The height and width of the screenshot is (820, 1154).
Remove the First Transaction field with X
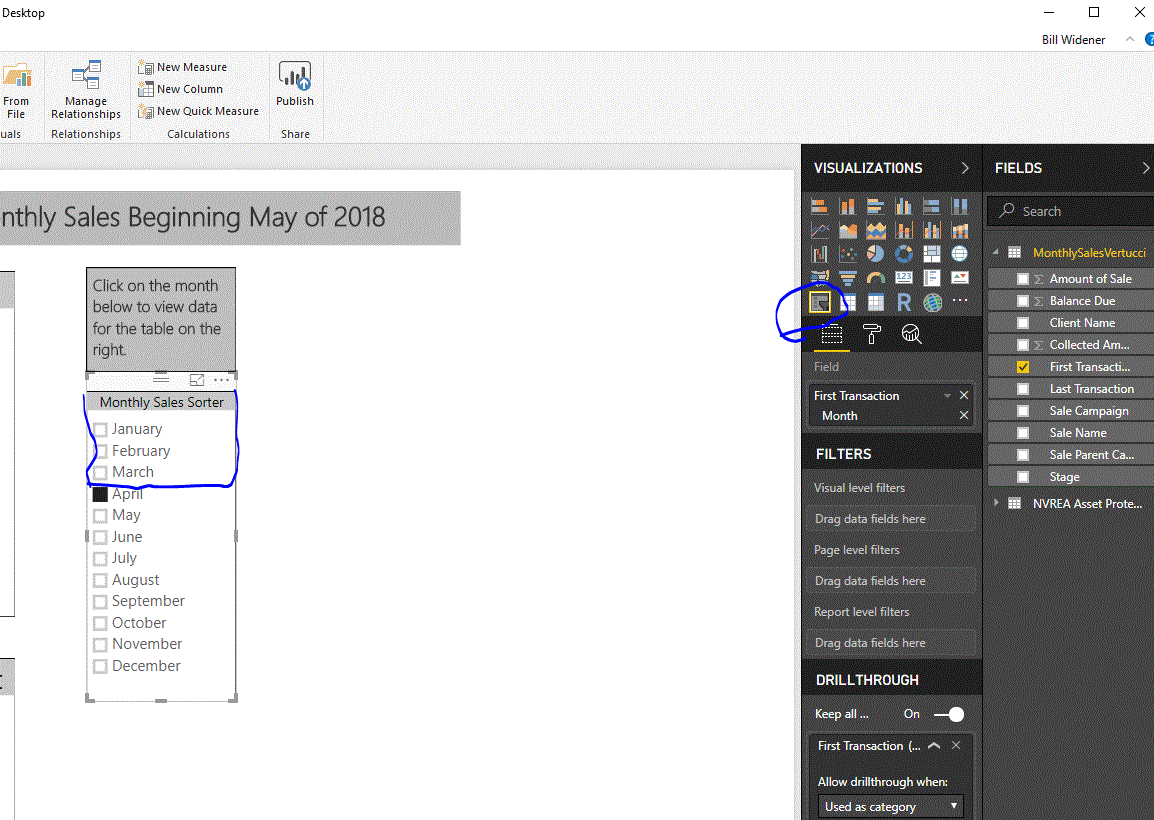point(964,395)
